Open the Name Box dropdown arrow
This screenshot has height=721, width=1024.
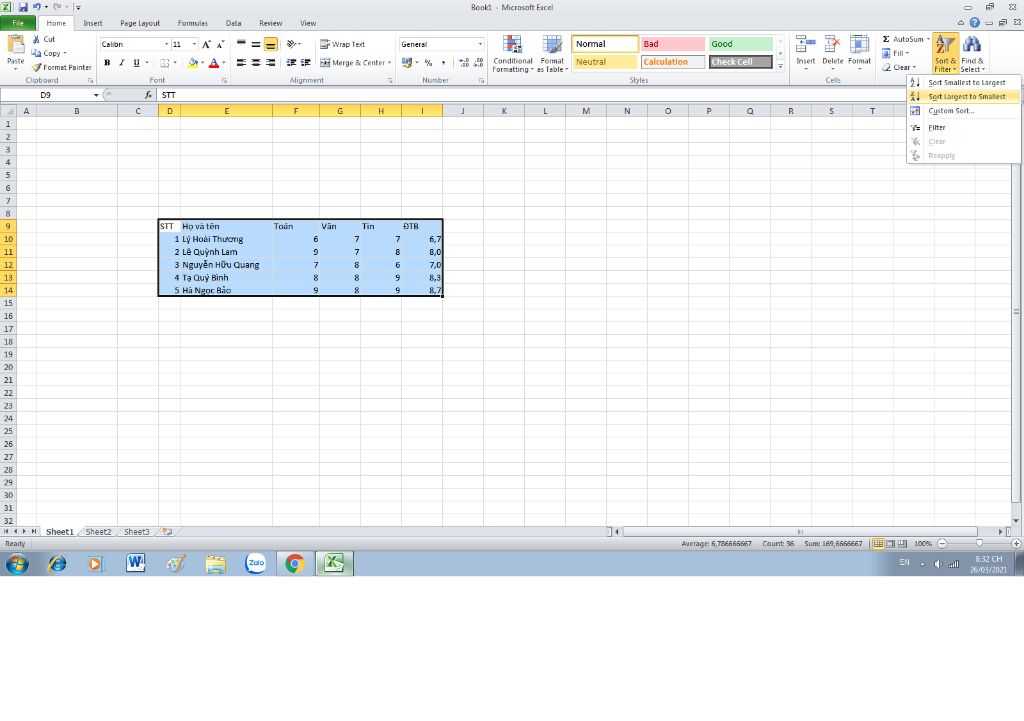(96, 95)
